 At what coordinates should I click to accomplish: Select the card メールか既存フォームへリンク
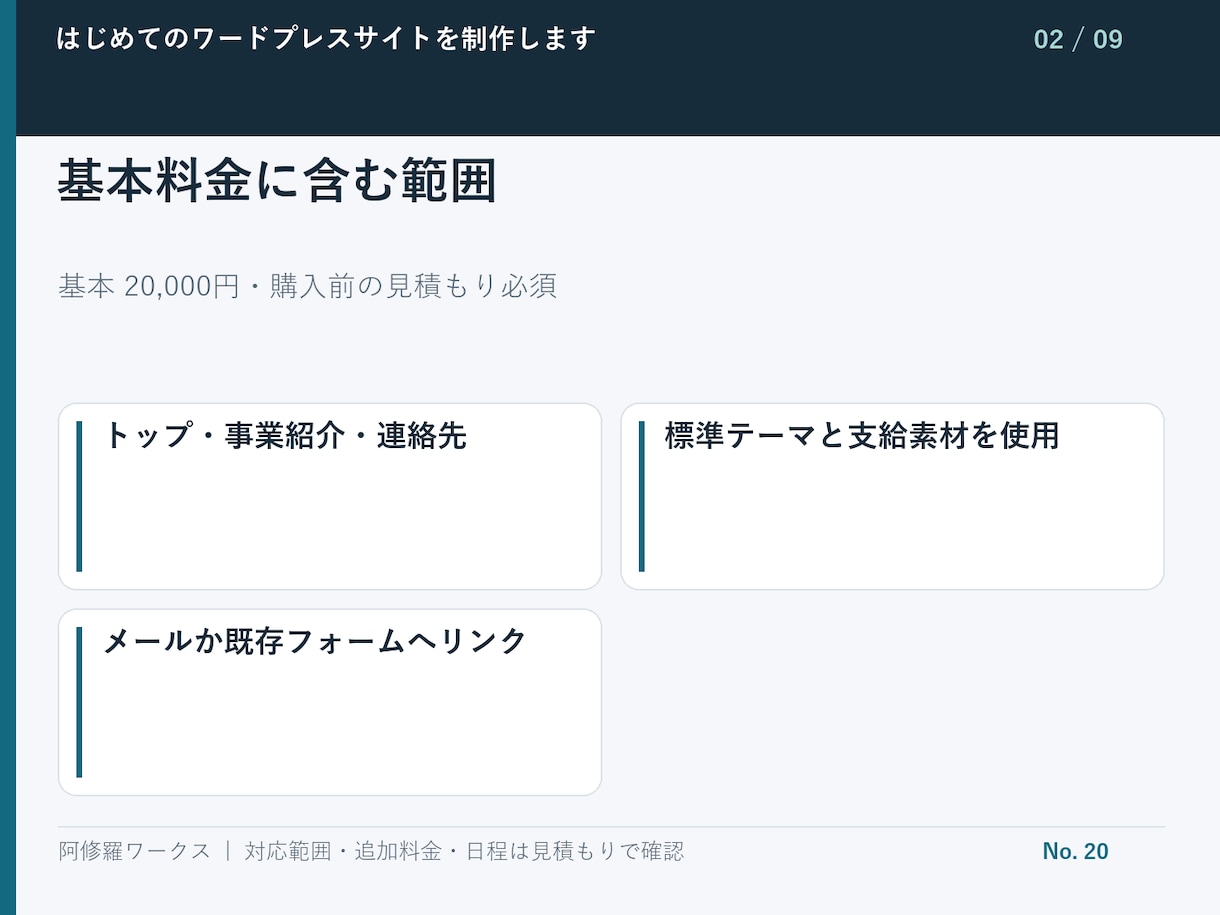click(x=330, y=702)
